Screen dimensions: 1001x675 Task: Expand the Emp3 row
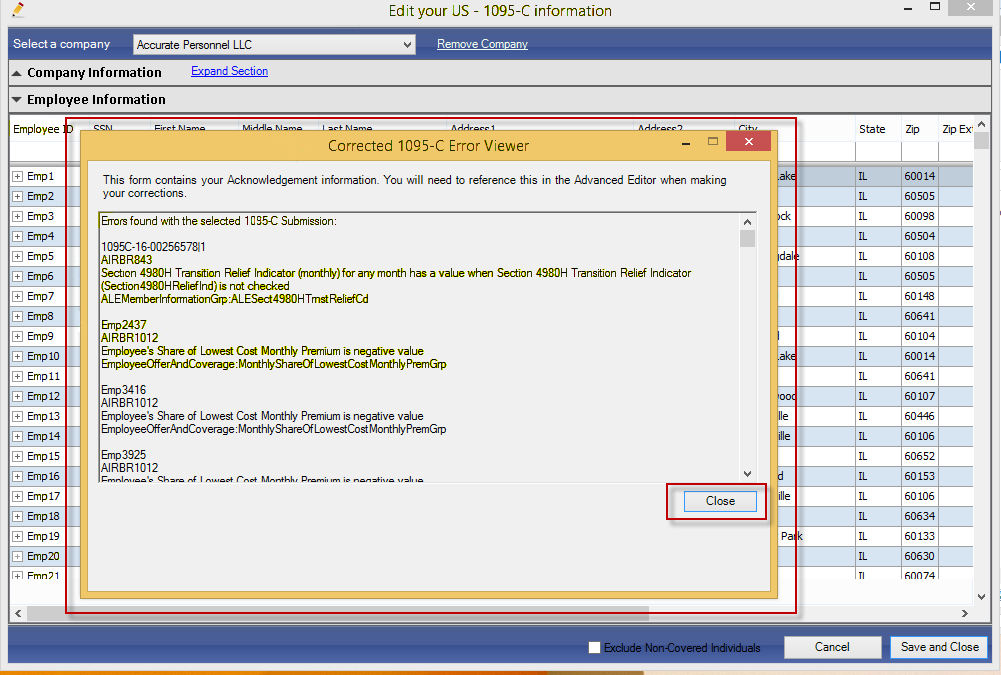point(18,216)
